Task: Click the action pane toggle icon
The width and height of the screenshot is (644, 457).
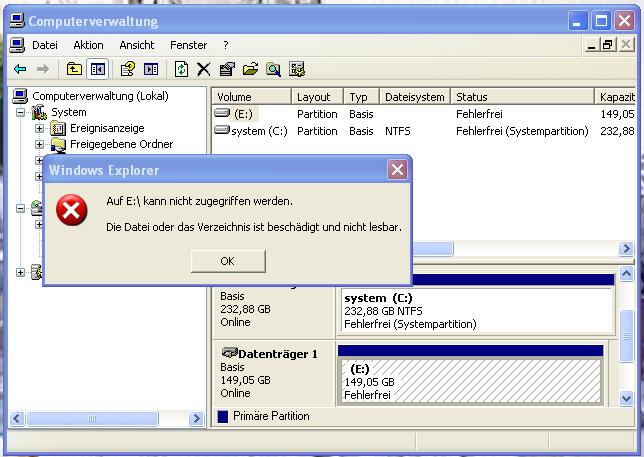Action: (151, 69)
